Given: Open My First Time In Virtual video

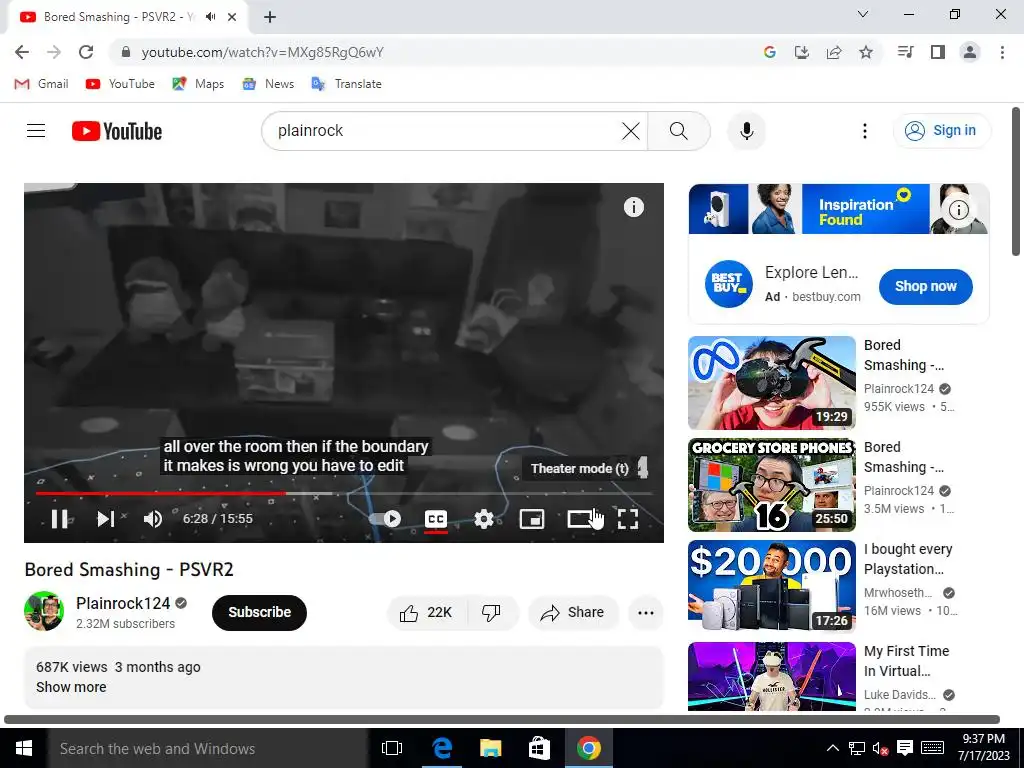Looking at the screenshot, I should pos(906,661).
